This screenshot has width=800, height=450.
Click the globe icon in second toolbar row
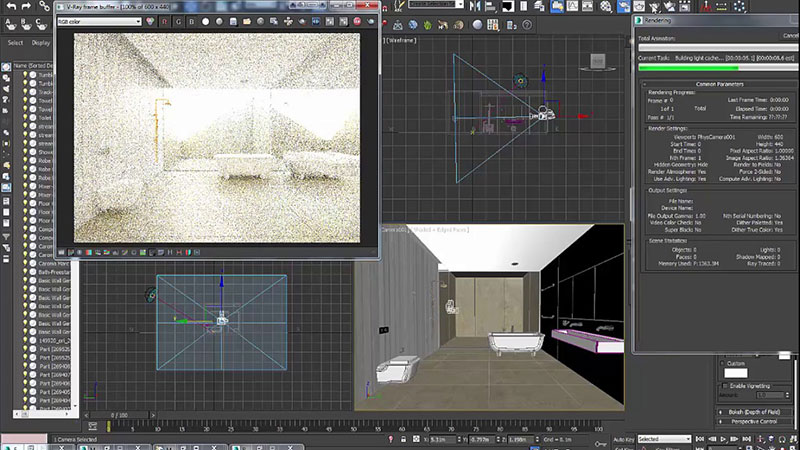click(x=413, y=24)
